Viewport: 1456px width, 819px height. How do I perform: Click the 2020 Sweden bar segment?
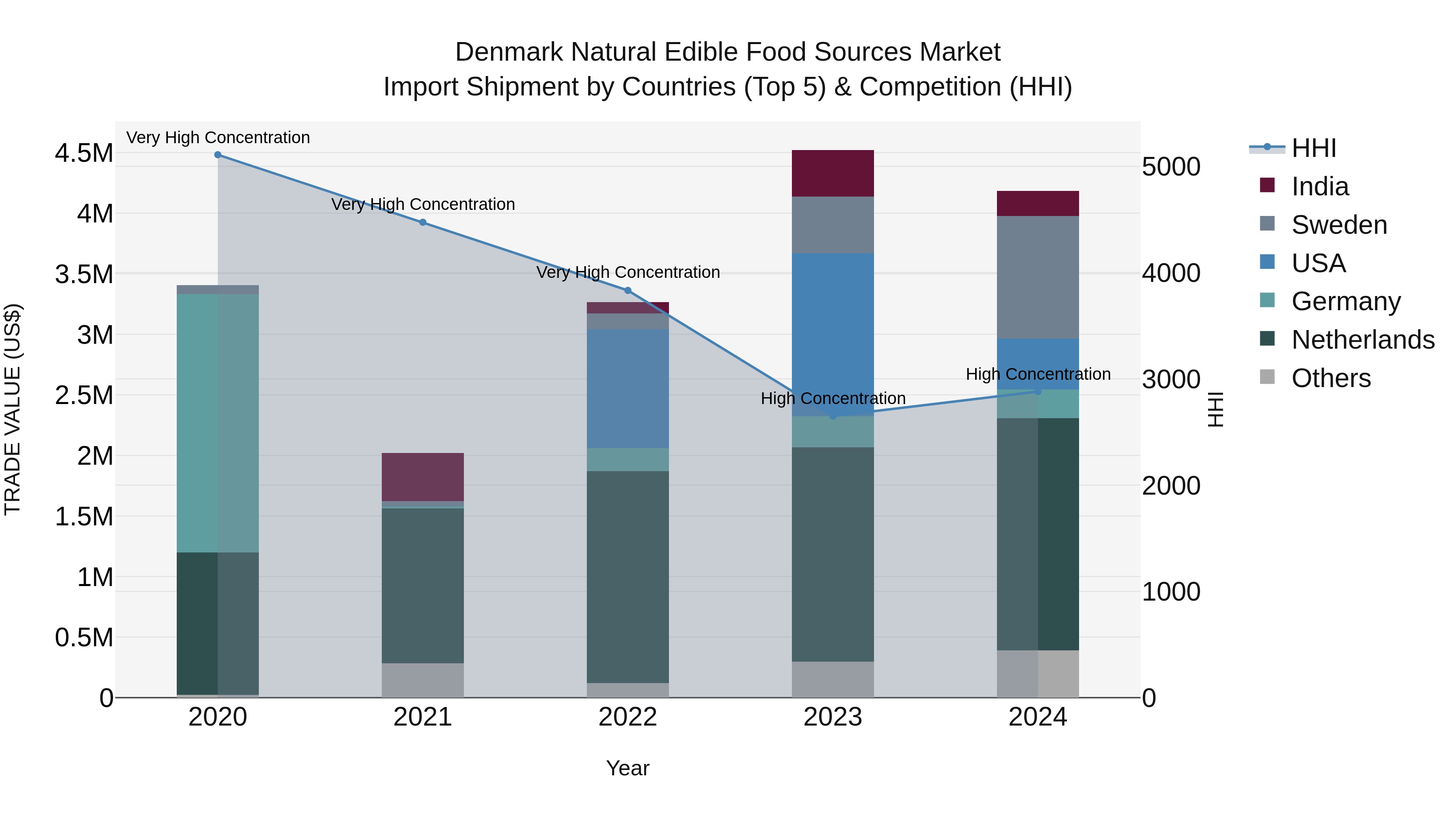[x=218, y=290]
